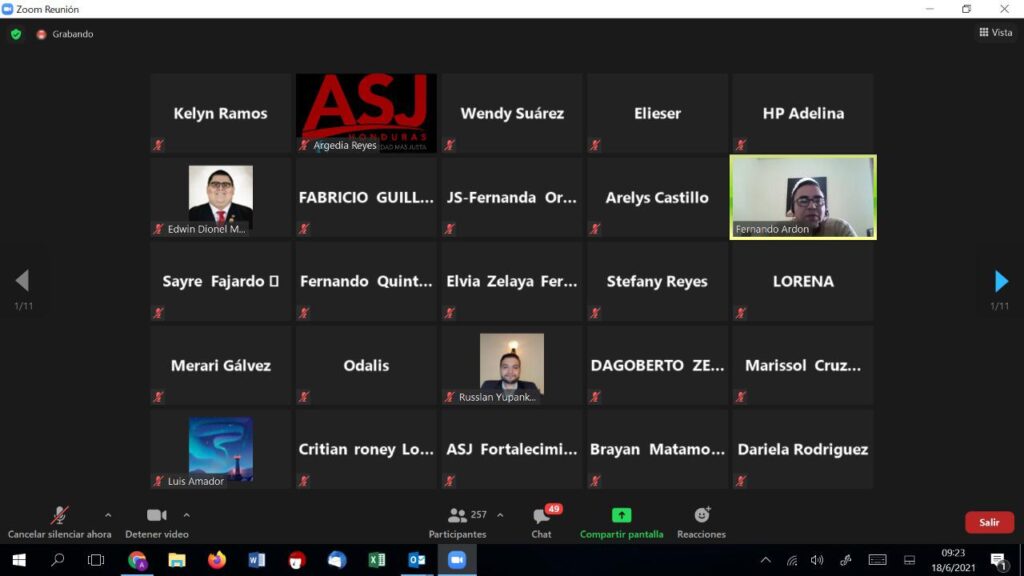1024x576 pixels.
Task: Click the Compartir pantalla icon
Action: 621,516
